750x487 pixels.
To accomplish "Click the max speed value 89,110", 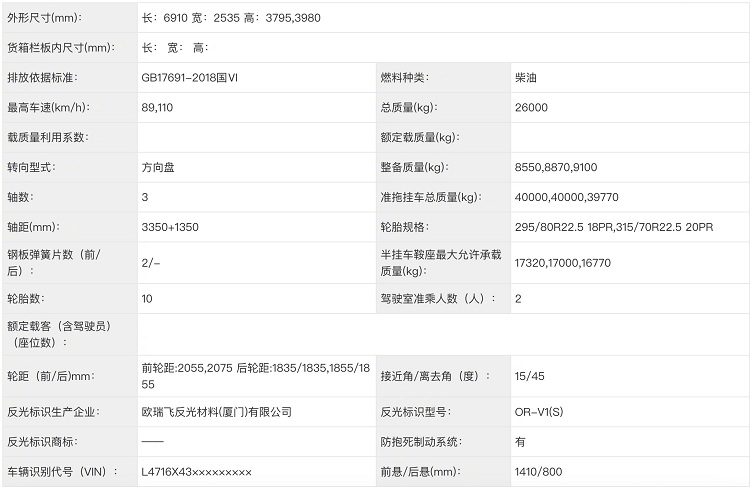I will (158, 108).
